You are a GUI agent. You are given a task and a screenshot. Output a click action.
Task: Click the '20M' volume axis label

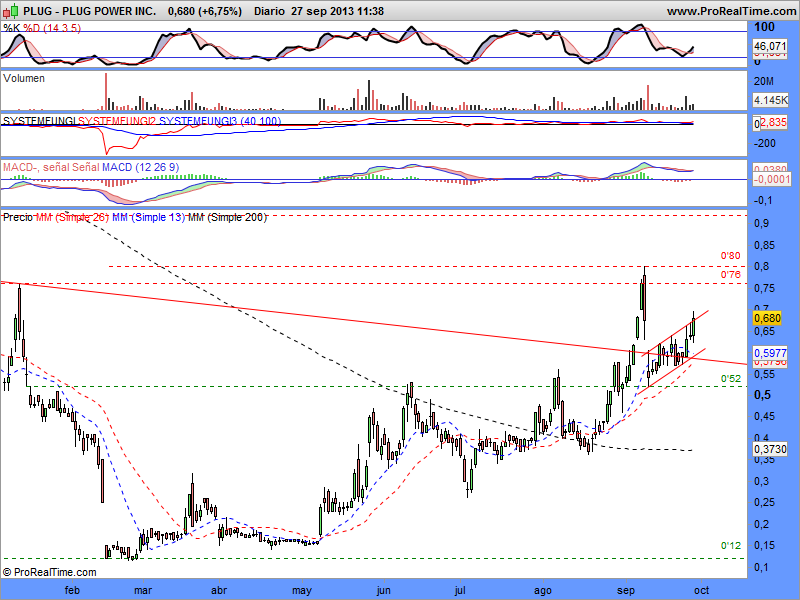click(x=763, y=81)
